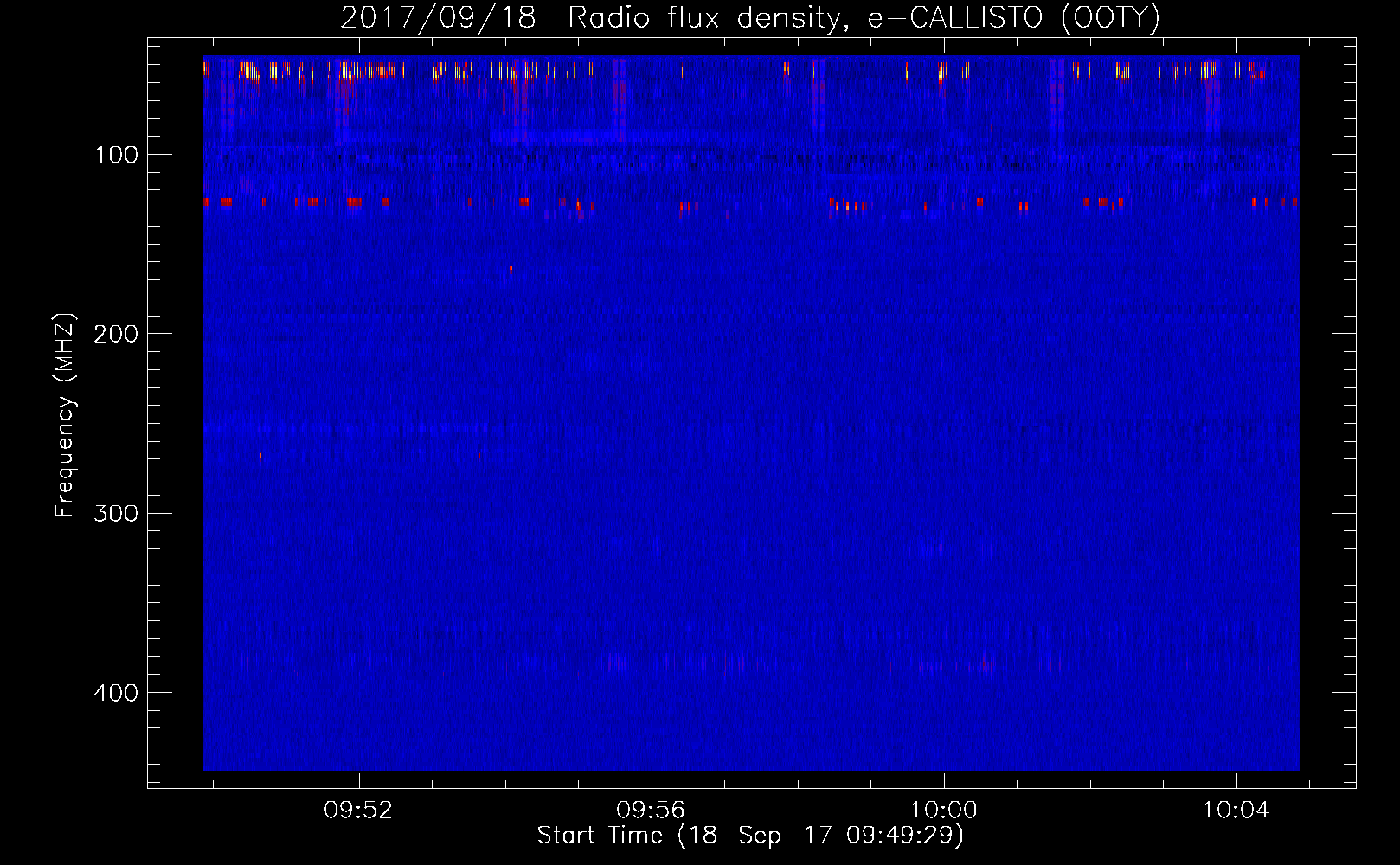1400x865 pixels.
Task: Click the '400' frequency tick label
Action: point(116,693)
